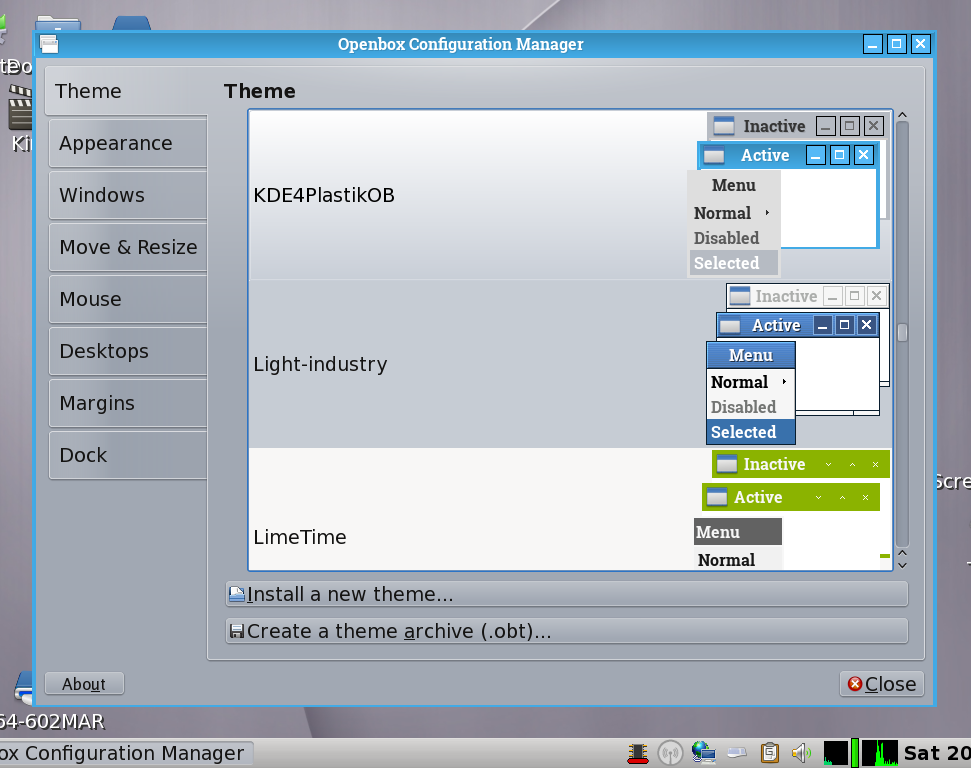This screenshot has width=971, height=768.
Task: Close window with title bar X
Action: 920,44
